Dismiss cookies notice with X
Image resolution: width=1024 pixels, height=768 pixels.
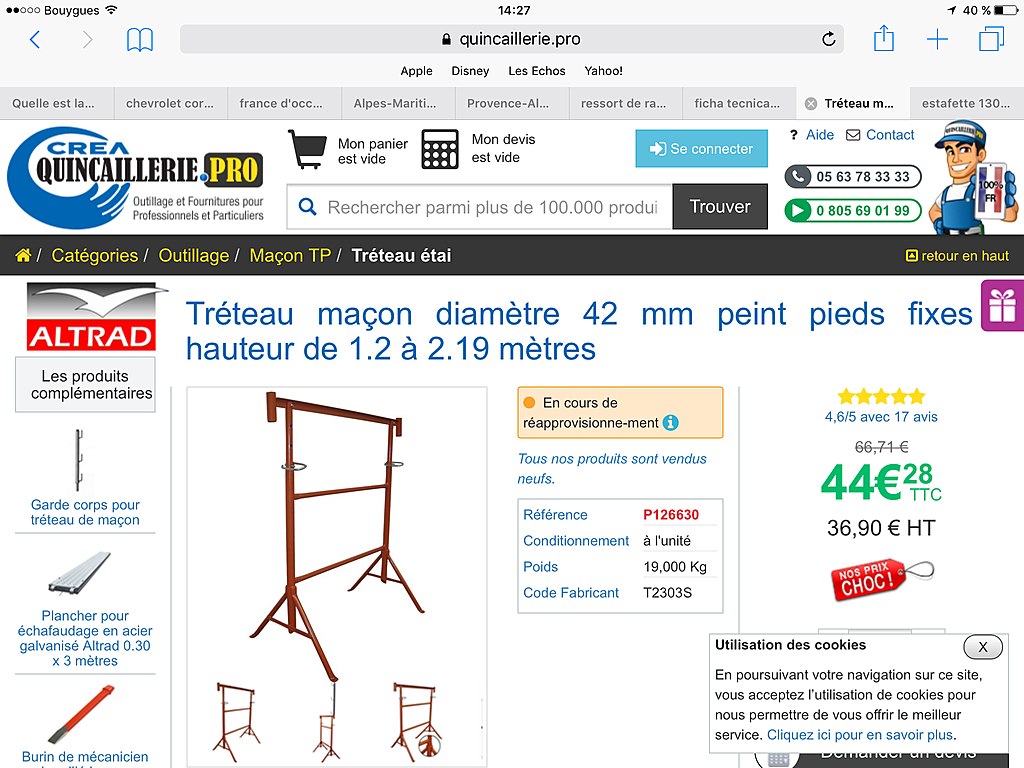pos(983,647)
